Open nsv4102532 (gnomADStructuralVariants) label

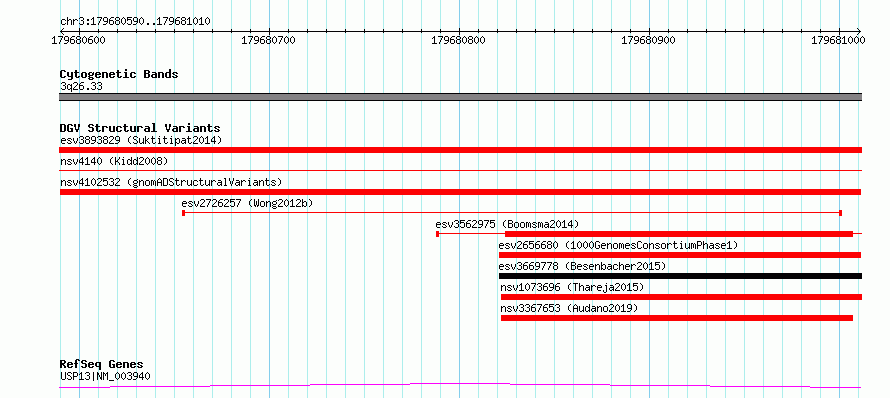coord(171,182)
